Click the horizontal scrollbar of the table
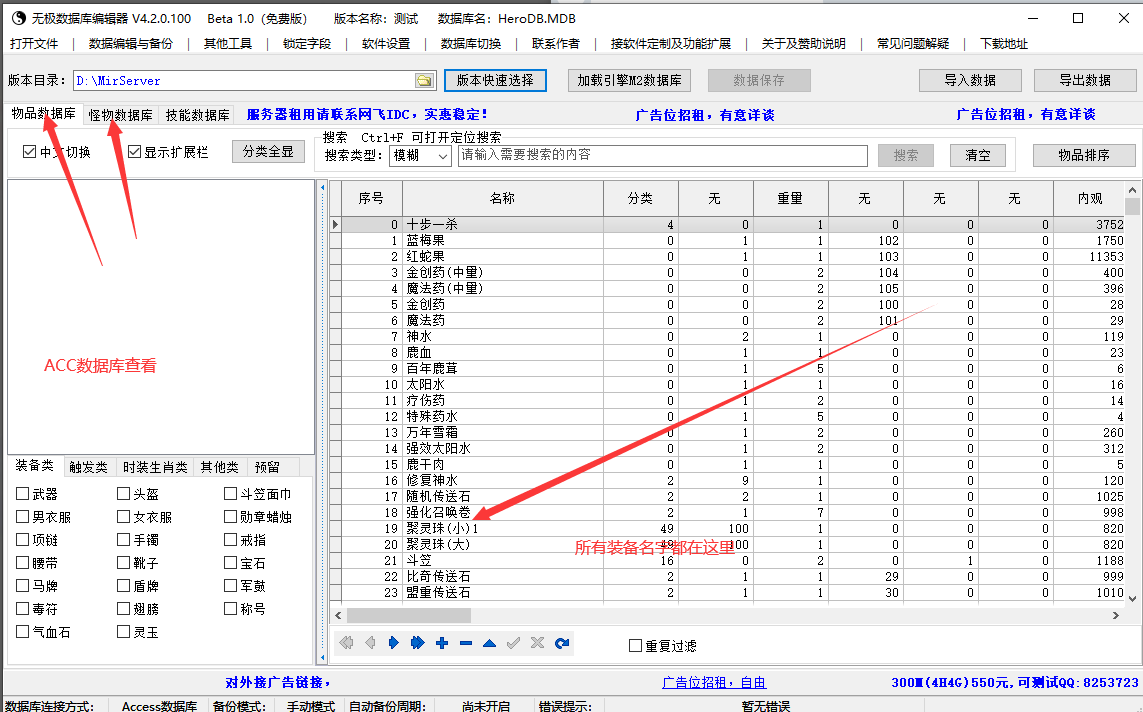Viewport: 1143px width, 712px height. [700, 615]
